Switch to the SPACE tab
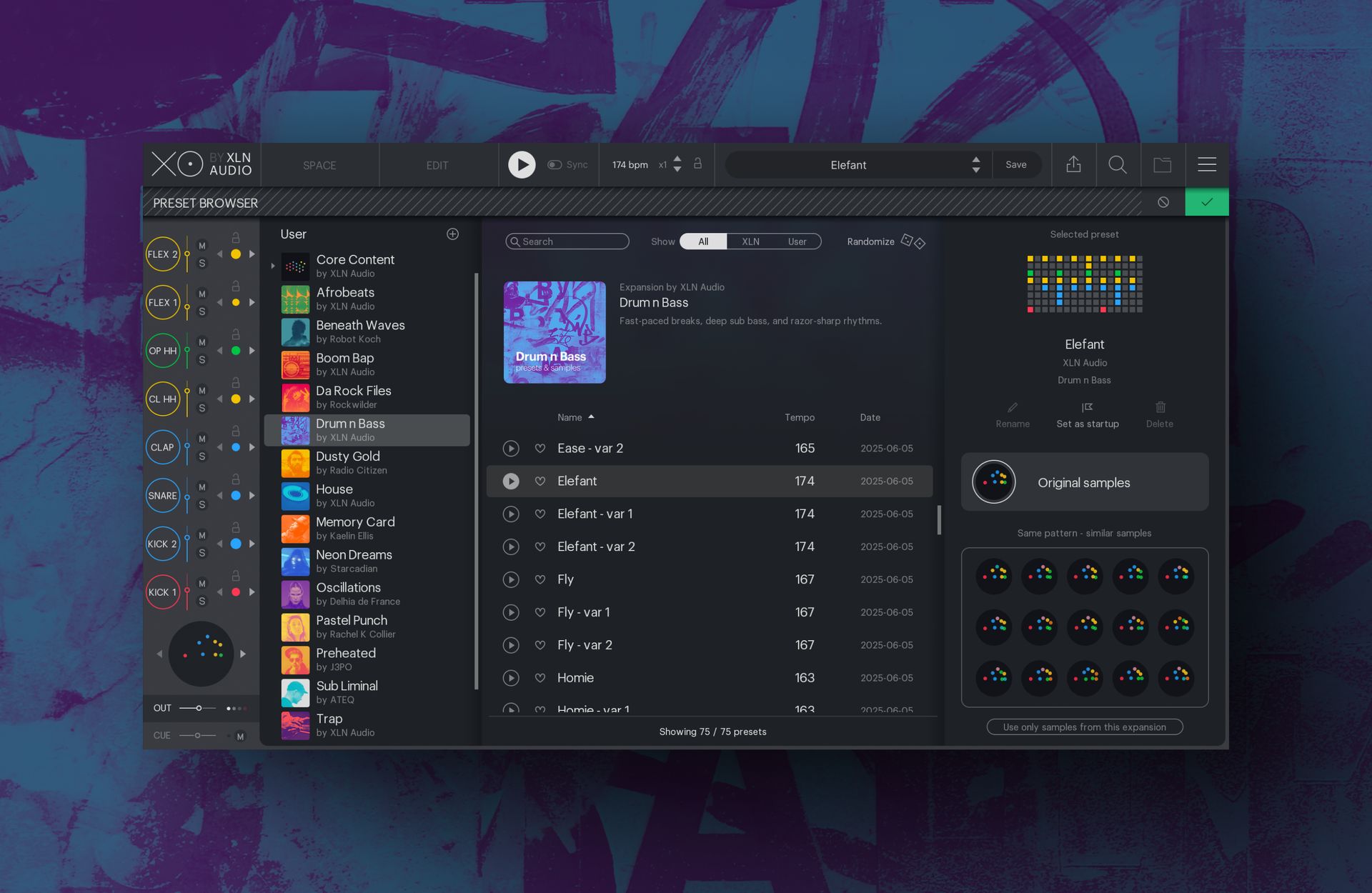The height and width of the screenshot is (893, 1372). pos(319,166)
